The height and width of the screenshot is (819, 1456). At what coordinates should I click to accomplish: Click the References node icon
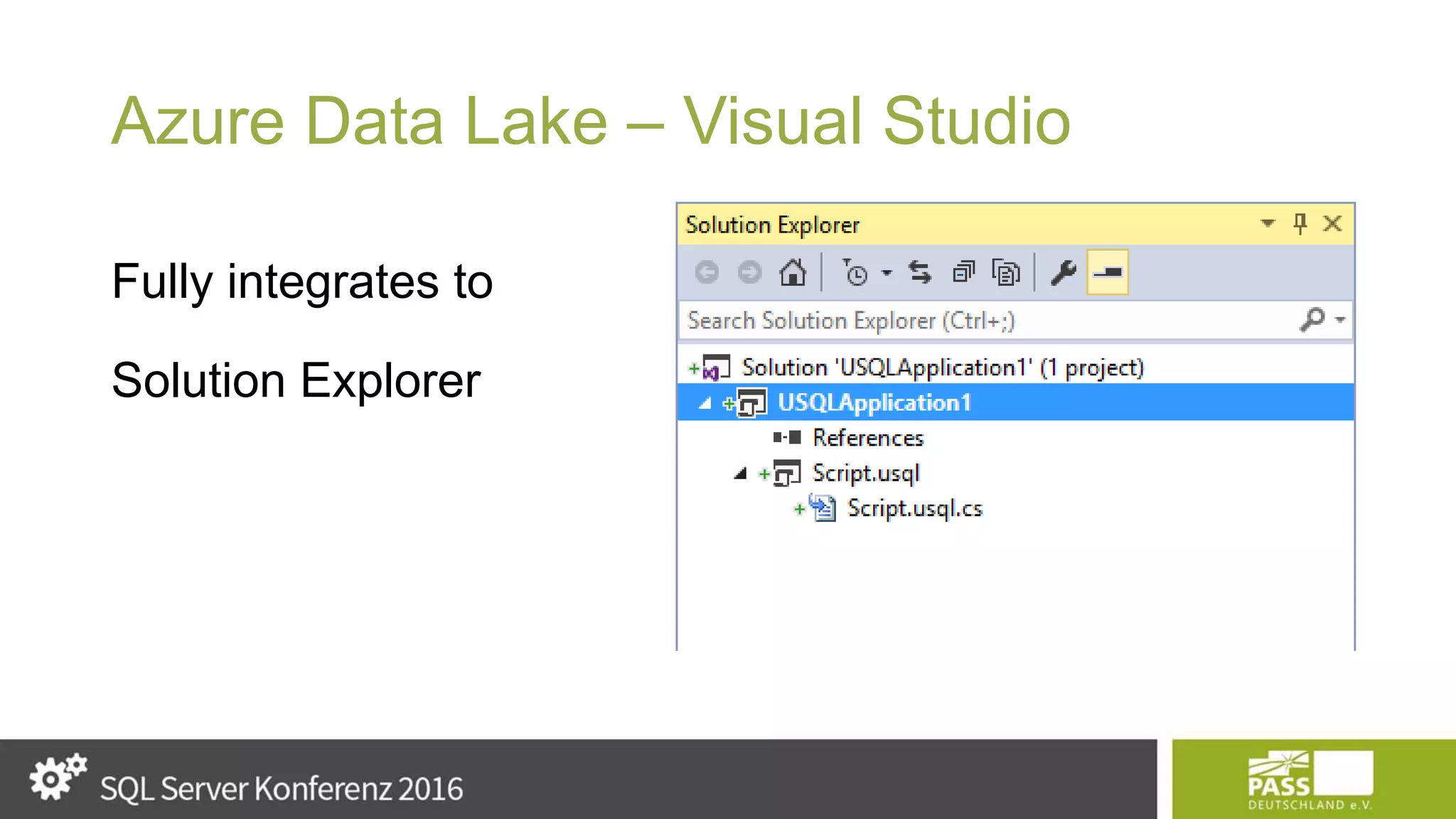787,437
